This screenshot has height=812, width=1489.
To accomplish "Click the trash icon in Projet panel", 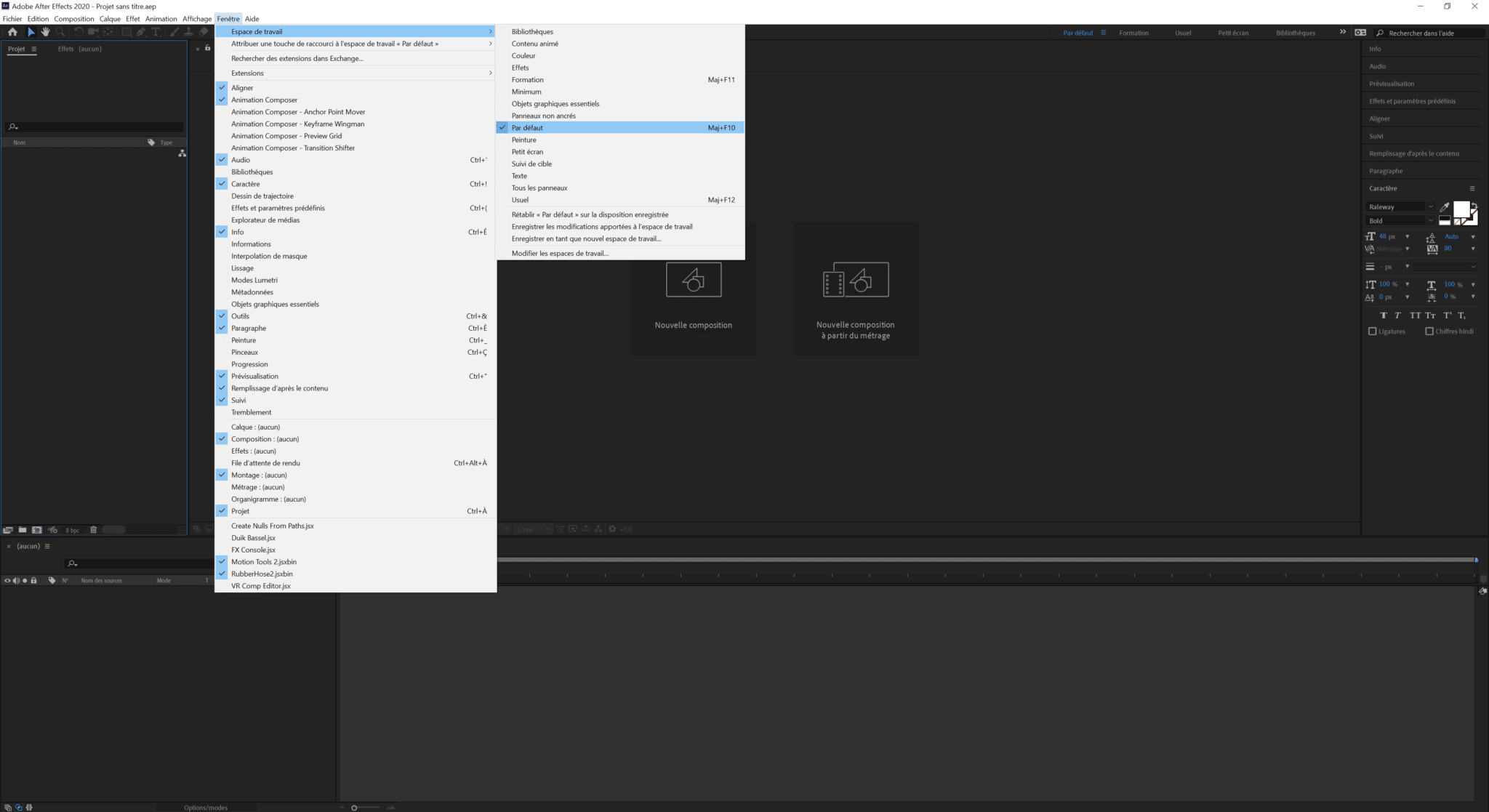I will [x=93, y=530].
